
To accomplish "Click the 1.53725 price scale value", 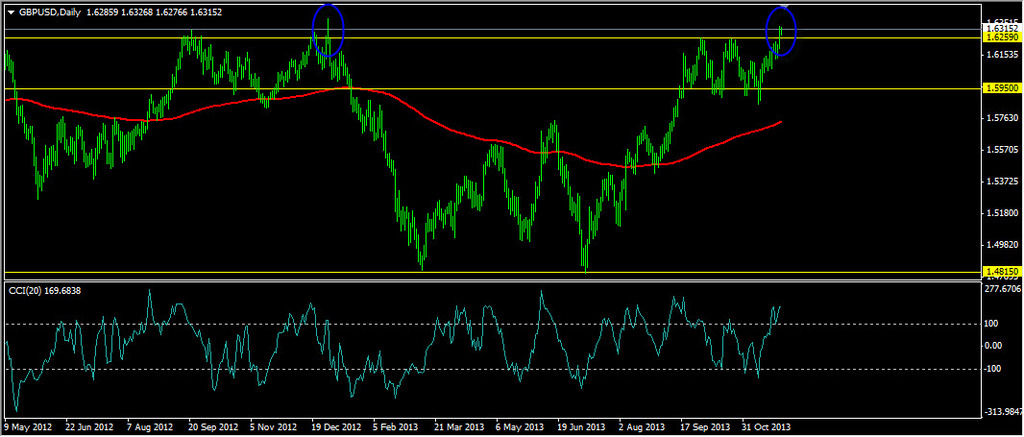I will pyautogui.click(x=1002, y=181).
